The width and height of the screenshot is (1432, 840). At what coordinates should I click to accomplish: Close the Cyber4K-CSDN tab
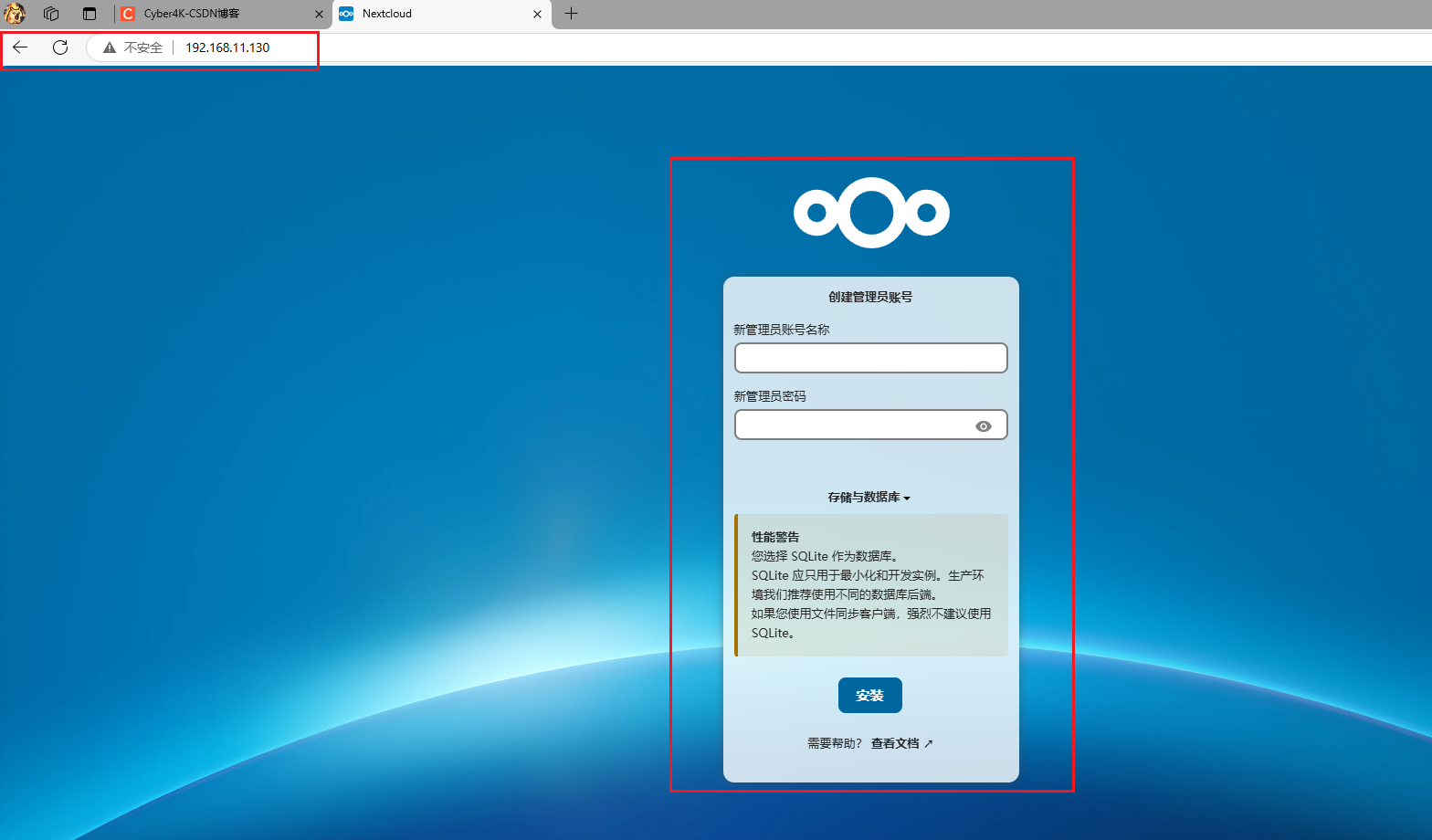coord(319,14)
